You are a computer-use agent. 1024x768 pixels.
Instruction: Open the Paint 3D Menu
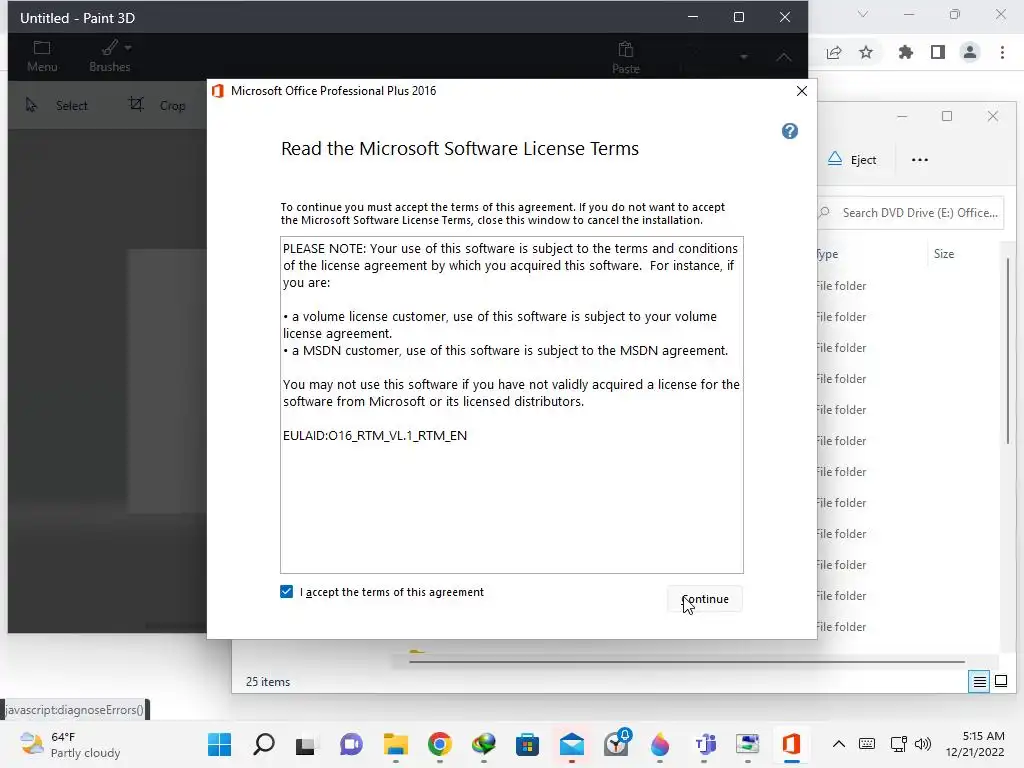pos(42,56)
